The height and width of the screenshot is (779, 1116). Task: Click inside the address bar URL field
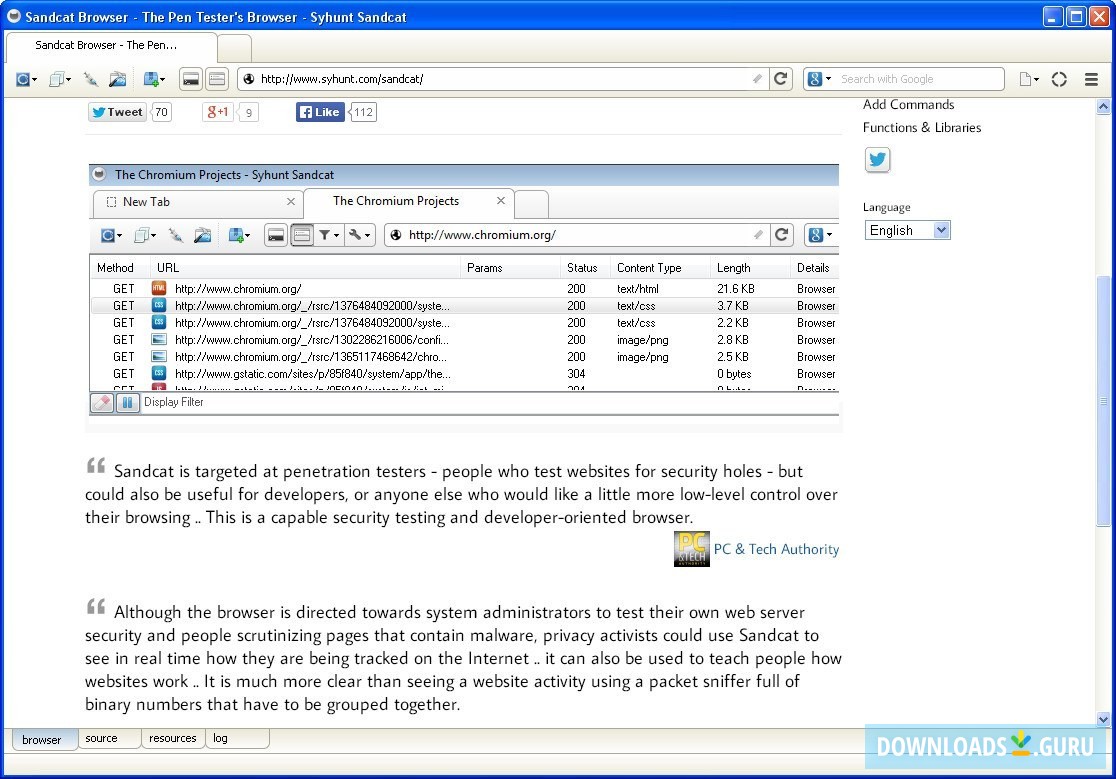click(x=450, y=78)
